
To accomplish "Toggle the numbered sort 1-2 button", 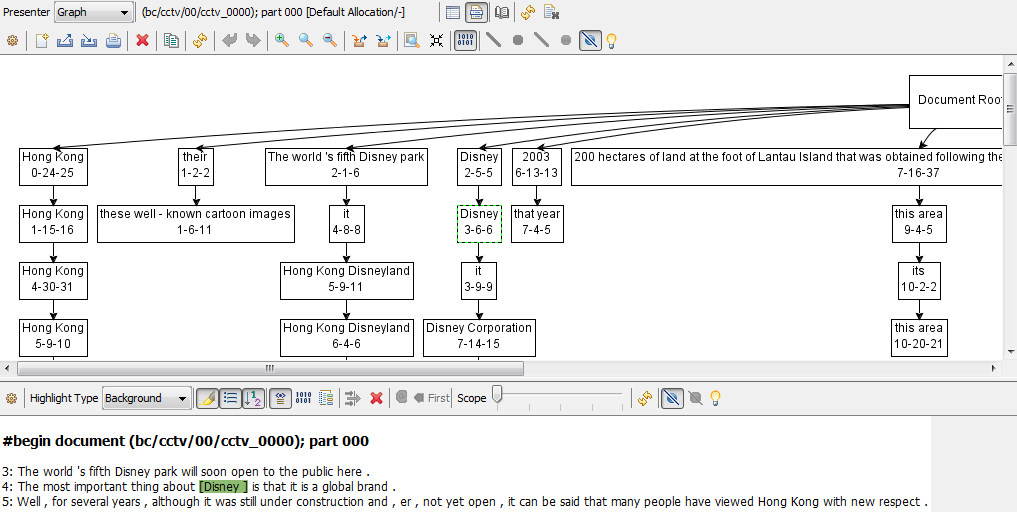I will [254, 398].
